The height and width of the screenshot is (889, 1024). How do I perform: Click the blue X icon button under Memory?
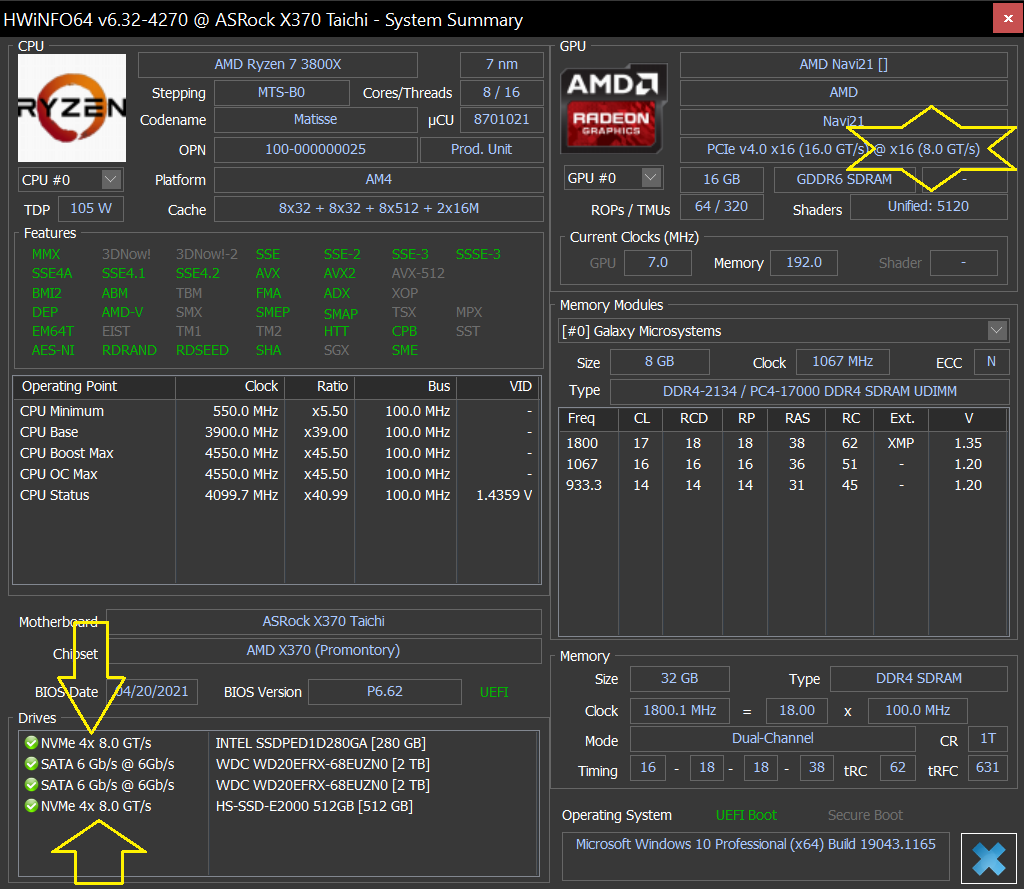point(988,858)
